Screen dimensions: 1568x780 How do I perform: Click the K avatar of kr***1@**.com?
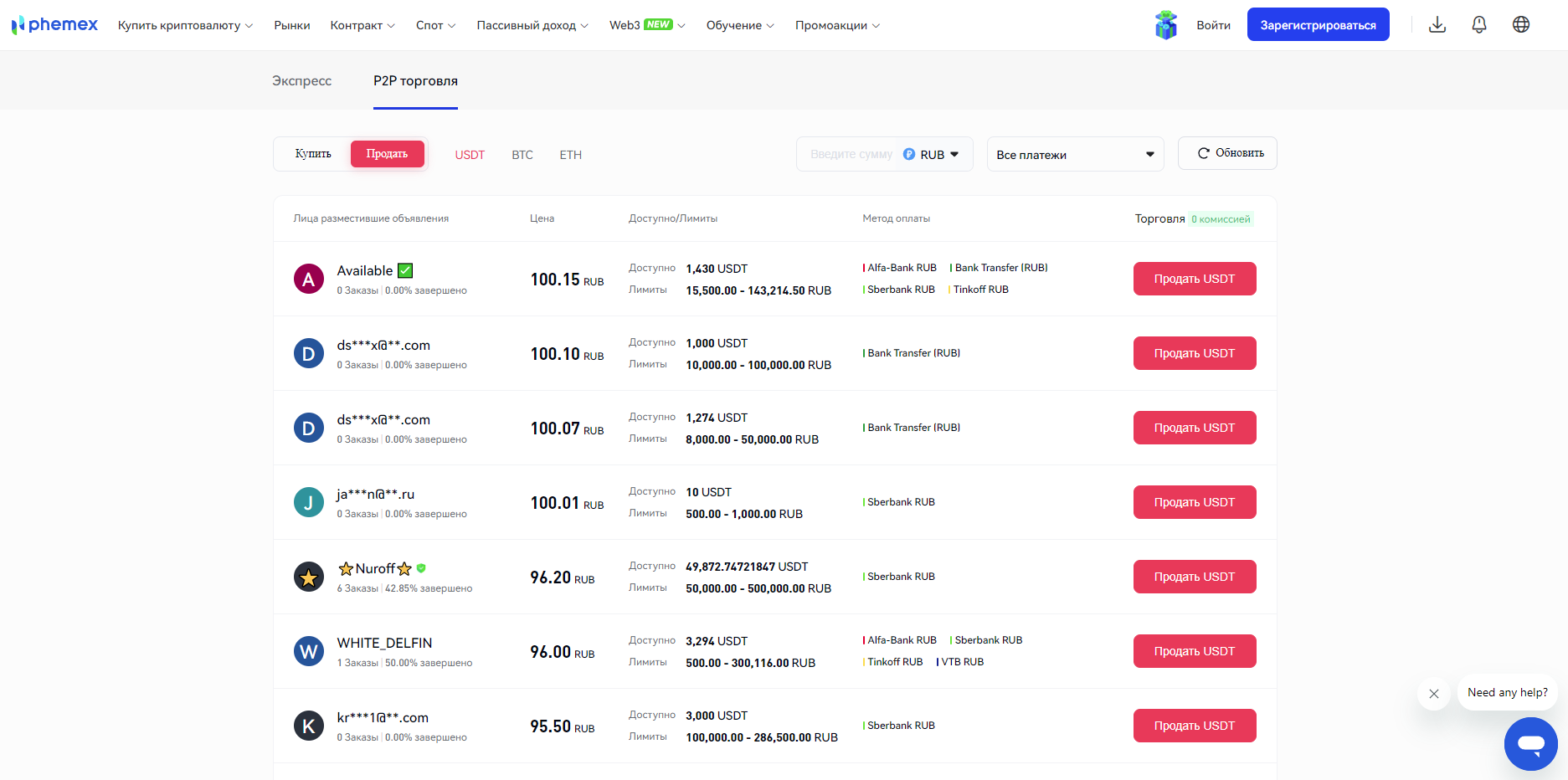click(x=309, y=726)
